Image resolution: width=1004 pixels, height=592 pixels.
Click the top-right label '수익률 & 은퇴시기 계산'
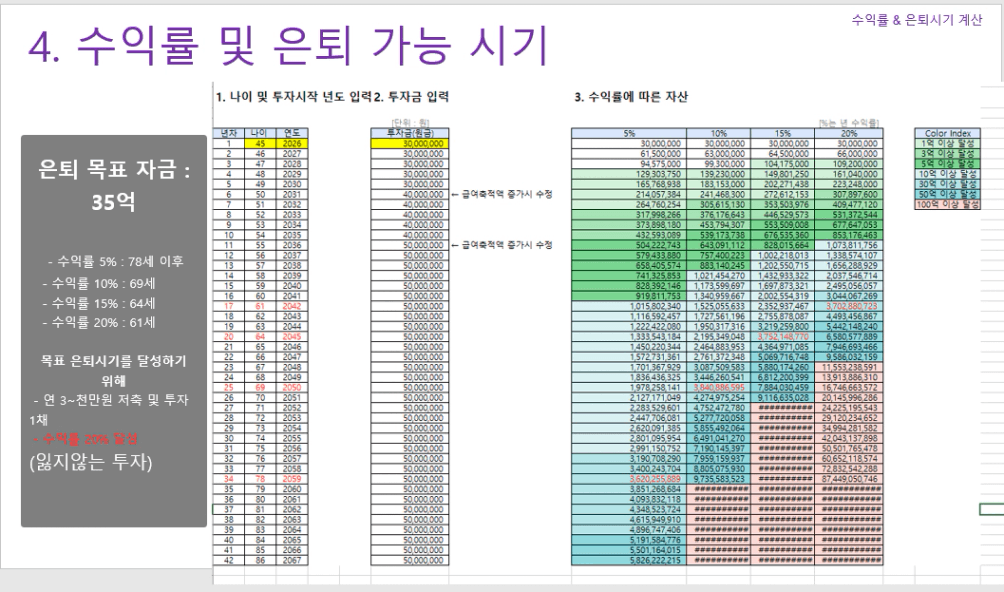[x=916, y=20]
